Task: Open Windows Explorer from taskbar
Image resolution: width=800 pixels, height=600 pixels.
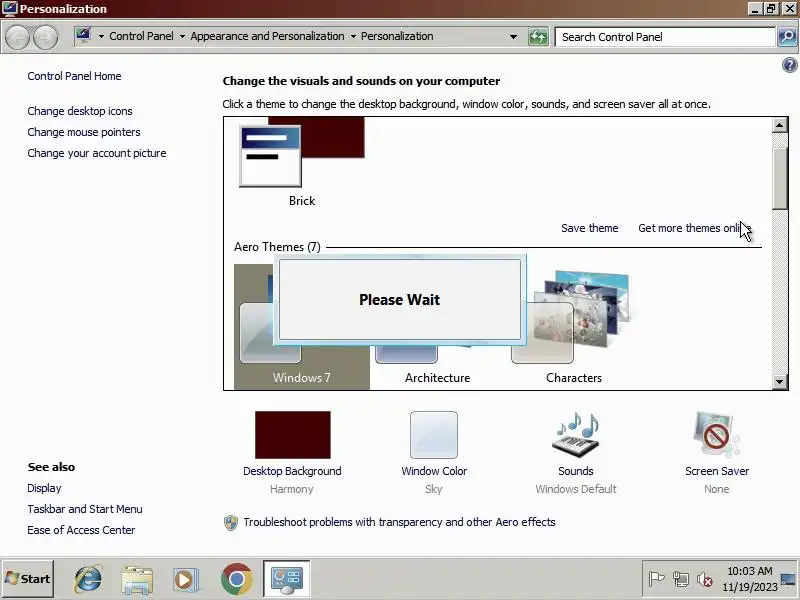Action: (x=137, y=580)
